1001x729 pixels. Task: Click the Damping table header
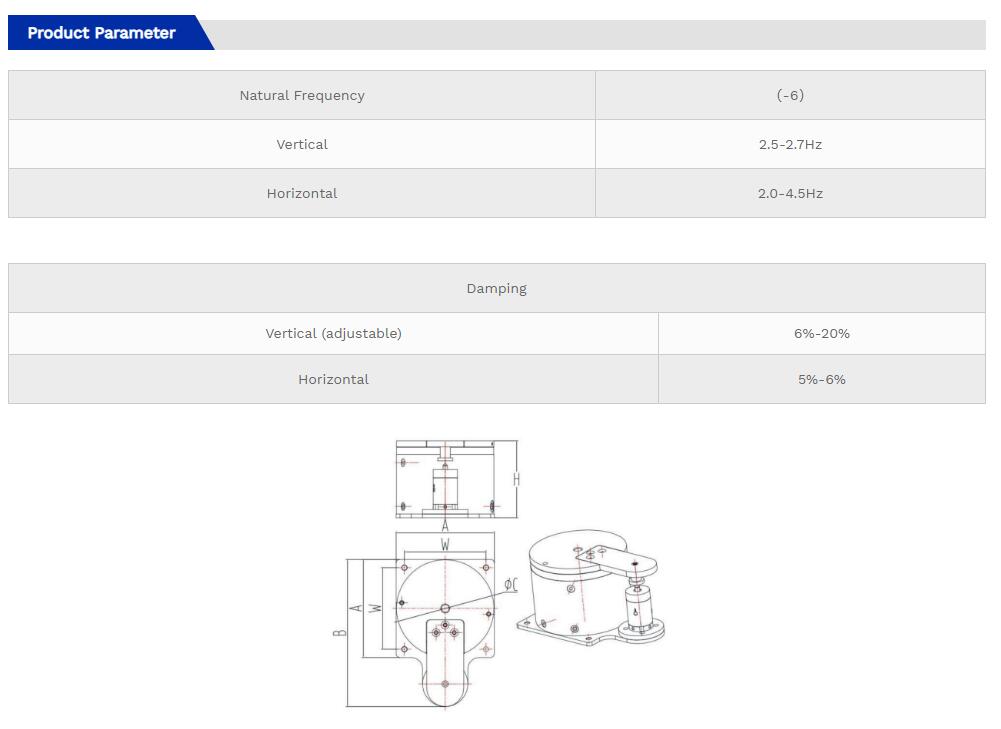point(497,288)
